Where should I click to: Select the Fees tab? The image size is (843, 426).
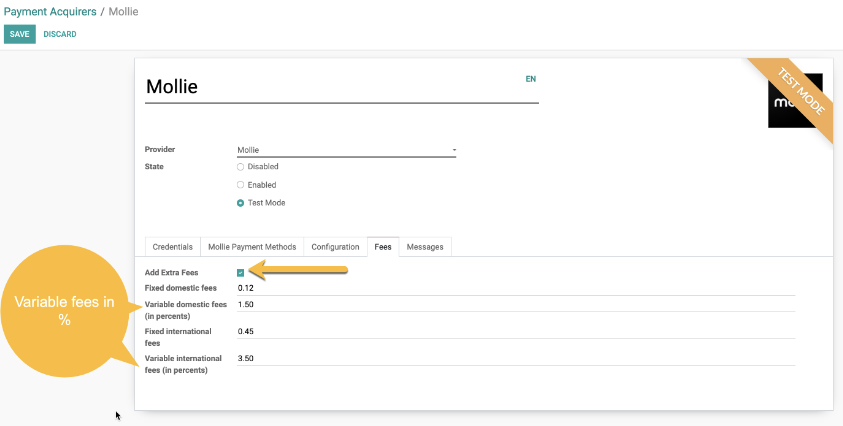click(x=383, y=247)
